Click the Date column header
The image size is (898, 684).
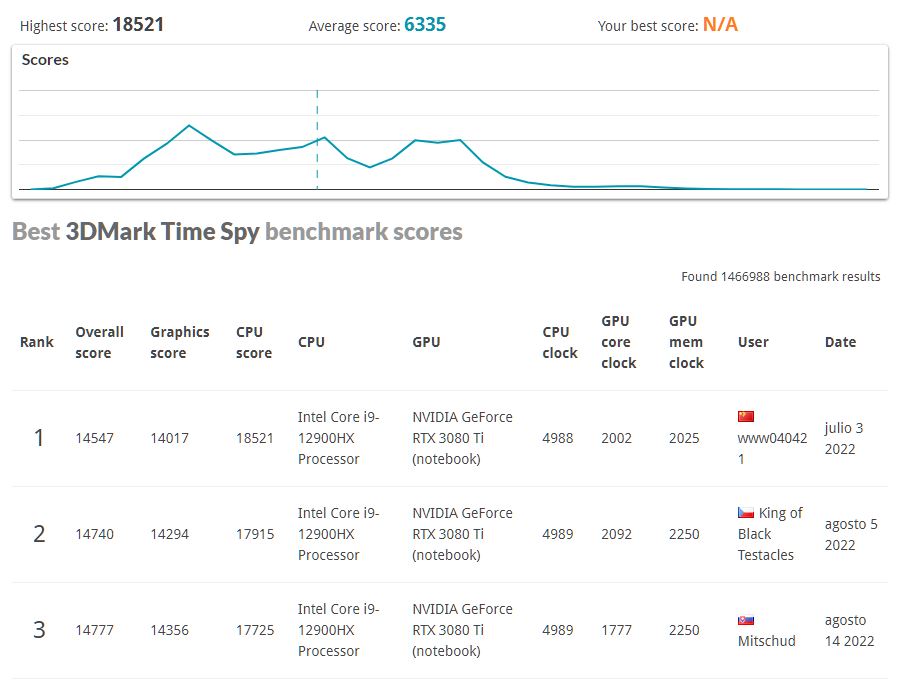(840, 342)
